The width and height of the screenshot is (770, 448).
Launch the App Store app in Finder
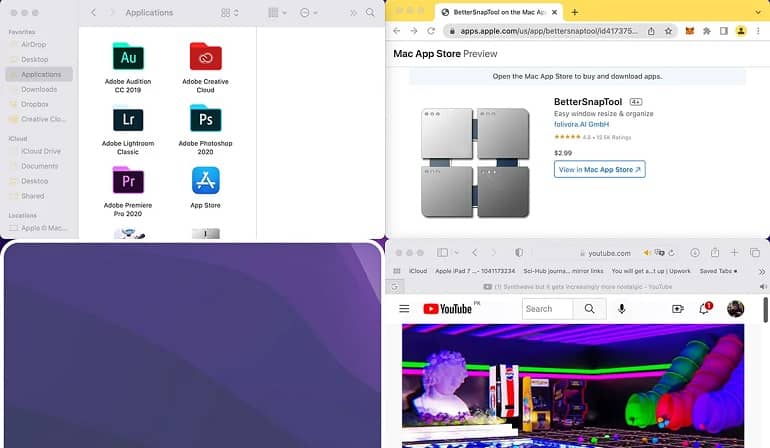click(206, 187)
